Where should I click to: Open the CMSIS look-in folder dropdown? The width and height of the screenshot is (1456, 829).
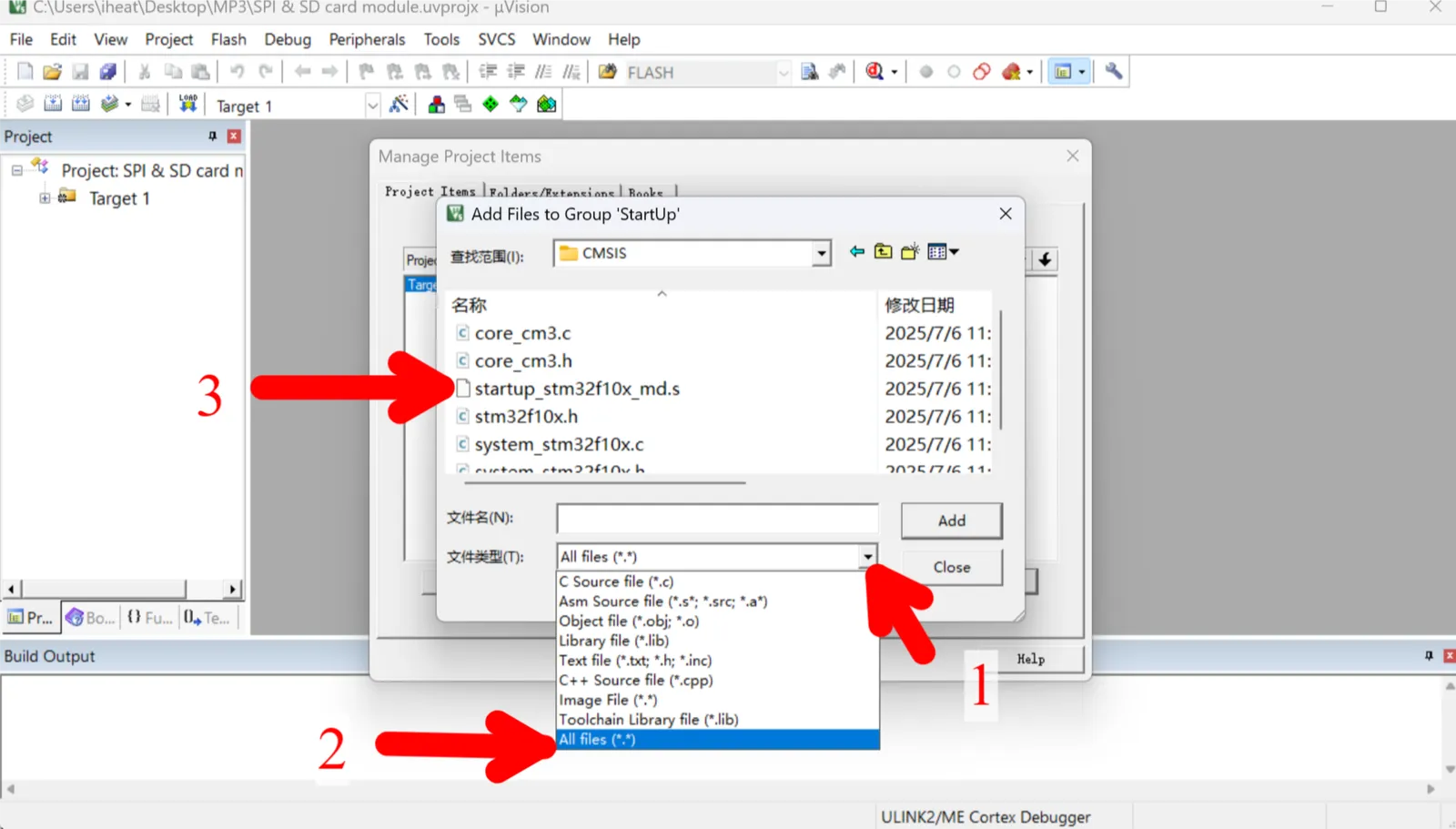(821, 253)
